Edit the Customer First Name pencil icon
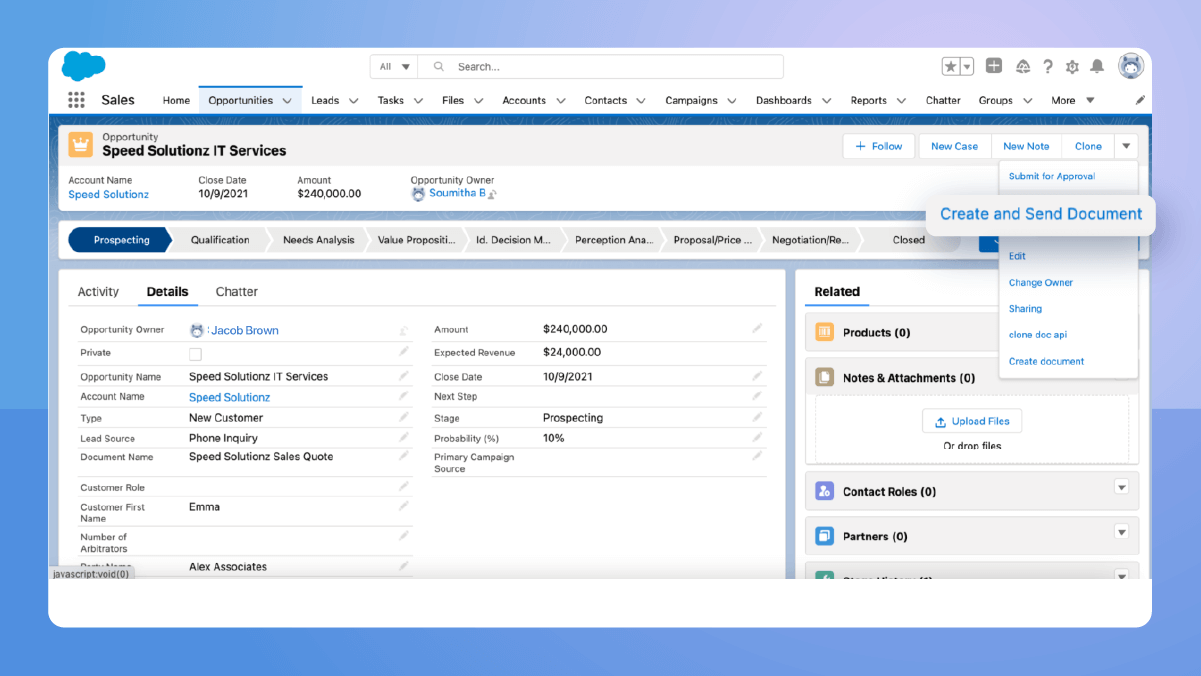The height and width of the screenshot is (676, 1201). click(x=404, y=506)
